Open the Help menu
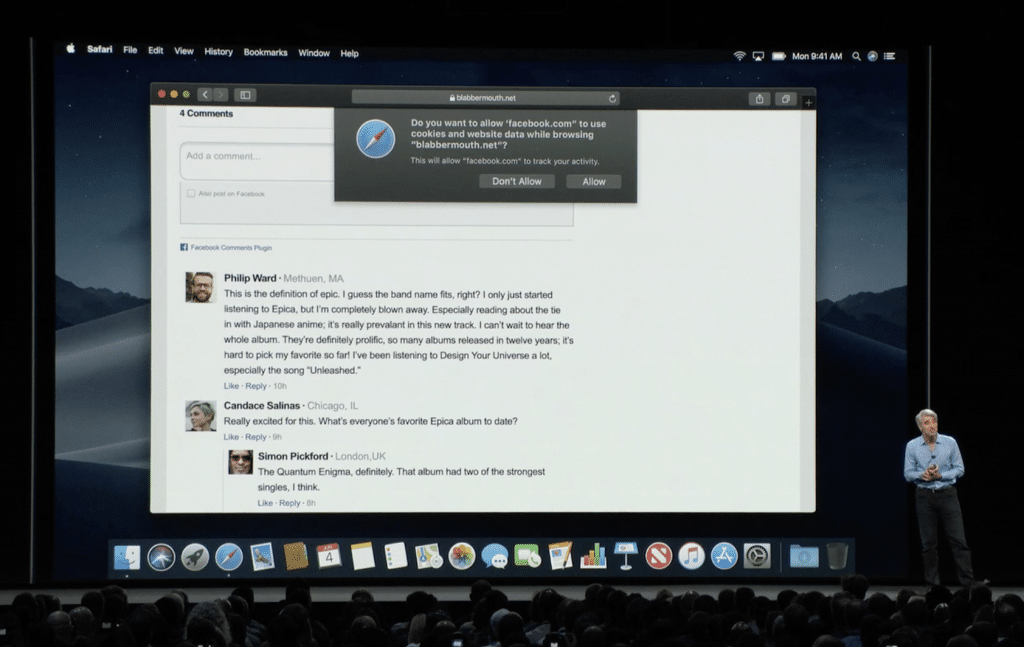This screenshot has width=1024, height=647. pos(349,54)
